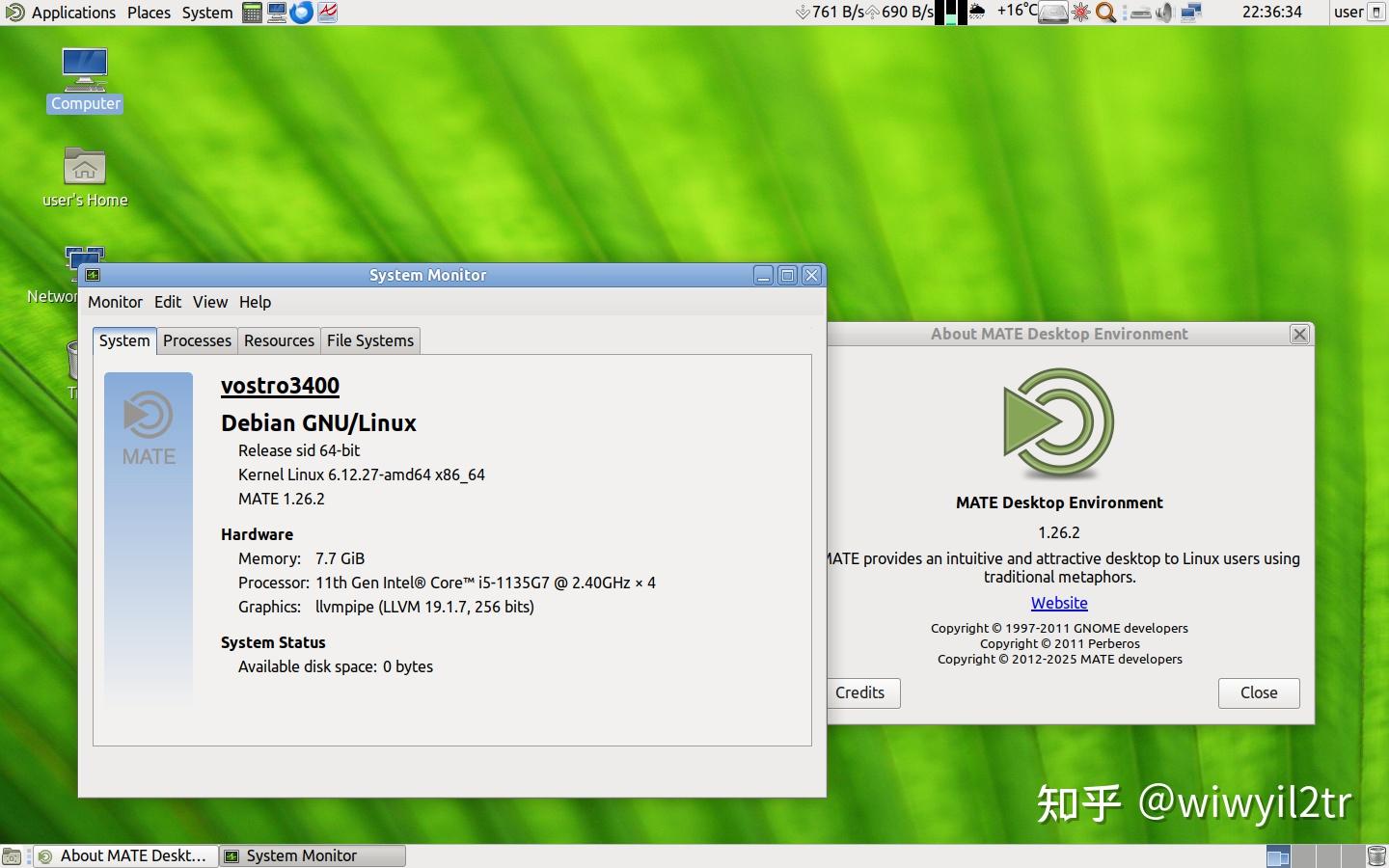
Task: Open the Monitor menu in System Monitor
Action: coord(115,302)
